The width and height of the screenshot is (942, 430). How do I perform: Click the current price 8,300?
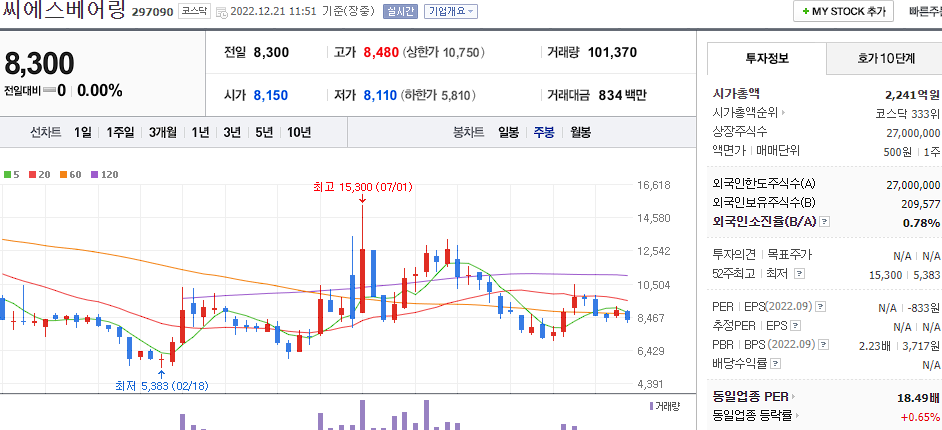tap(40, 64)
